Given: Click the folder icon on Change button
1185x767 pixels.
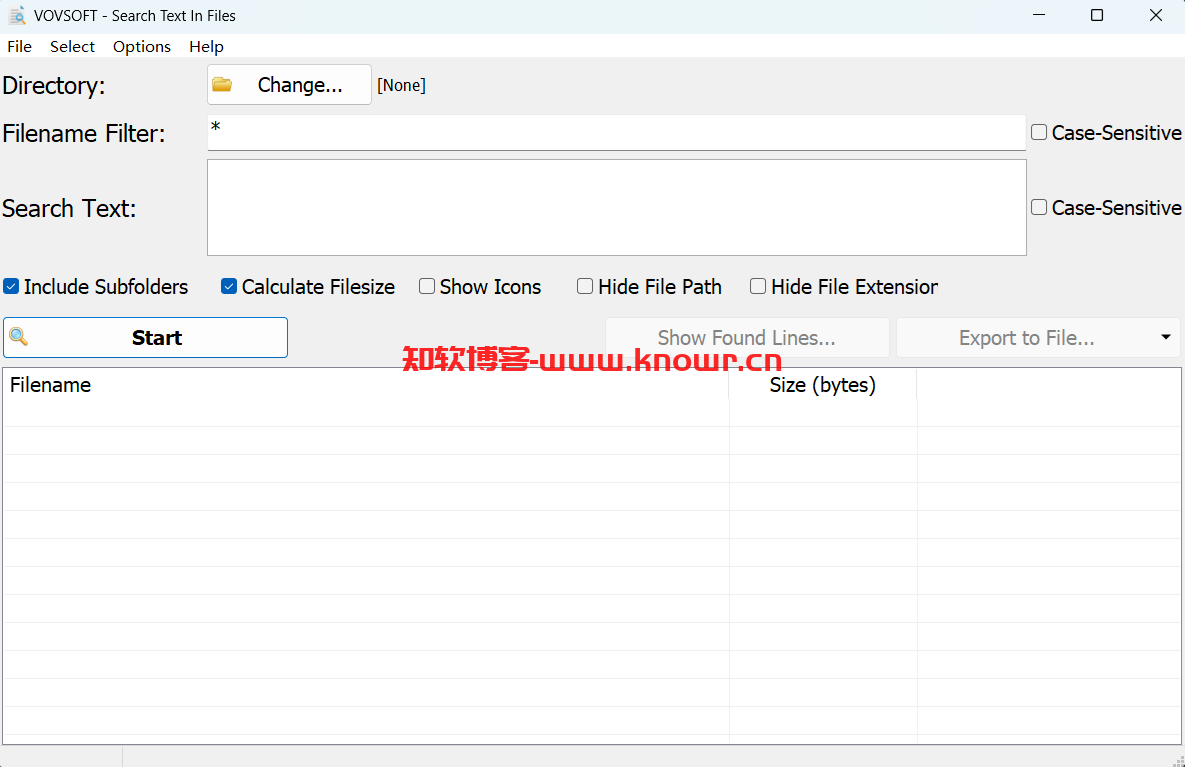Looking at the screenshot, I should [x=222, y=84].
